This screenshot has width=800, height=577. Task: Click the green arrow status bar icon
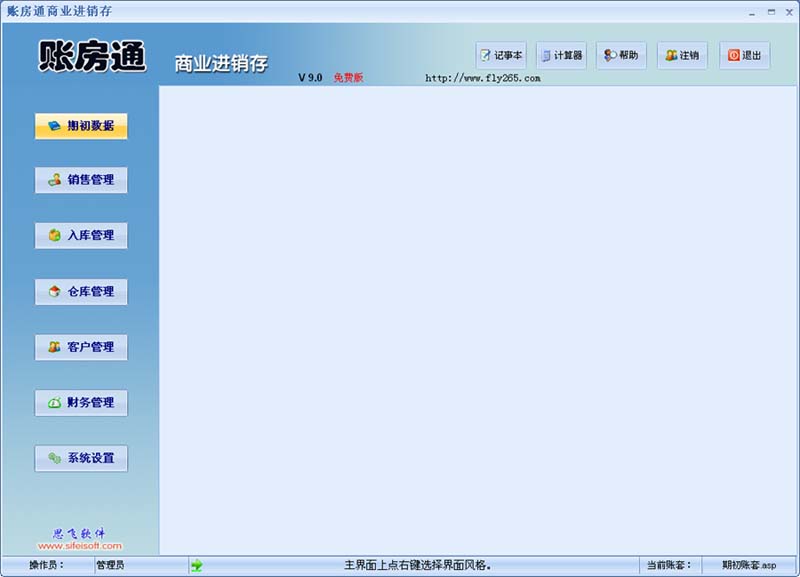tap(196, 565)
